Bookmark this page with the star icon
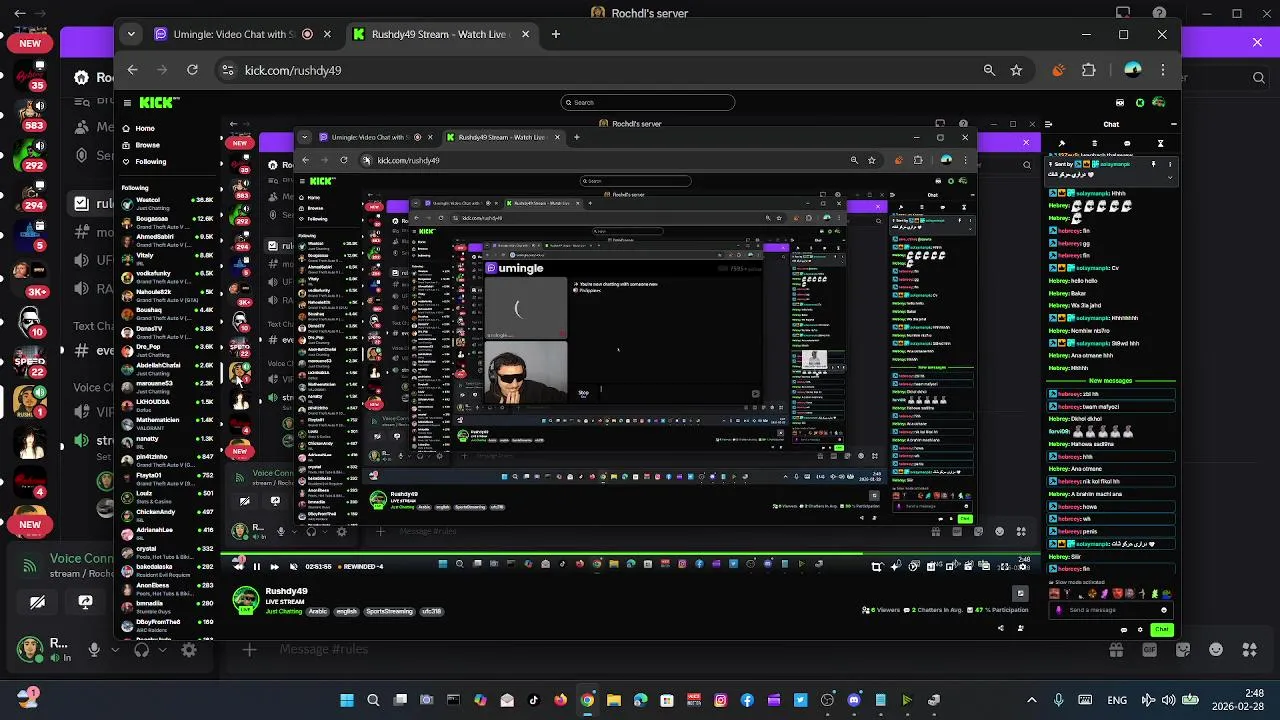The height and width of the screenshot is (720, 1280). 1016,70
